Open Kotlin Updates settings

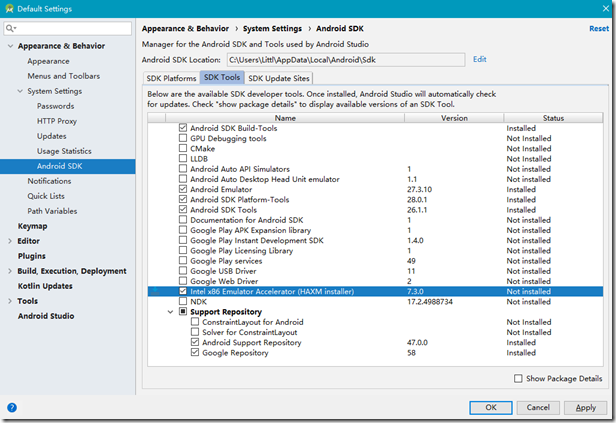[45, 286]
